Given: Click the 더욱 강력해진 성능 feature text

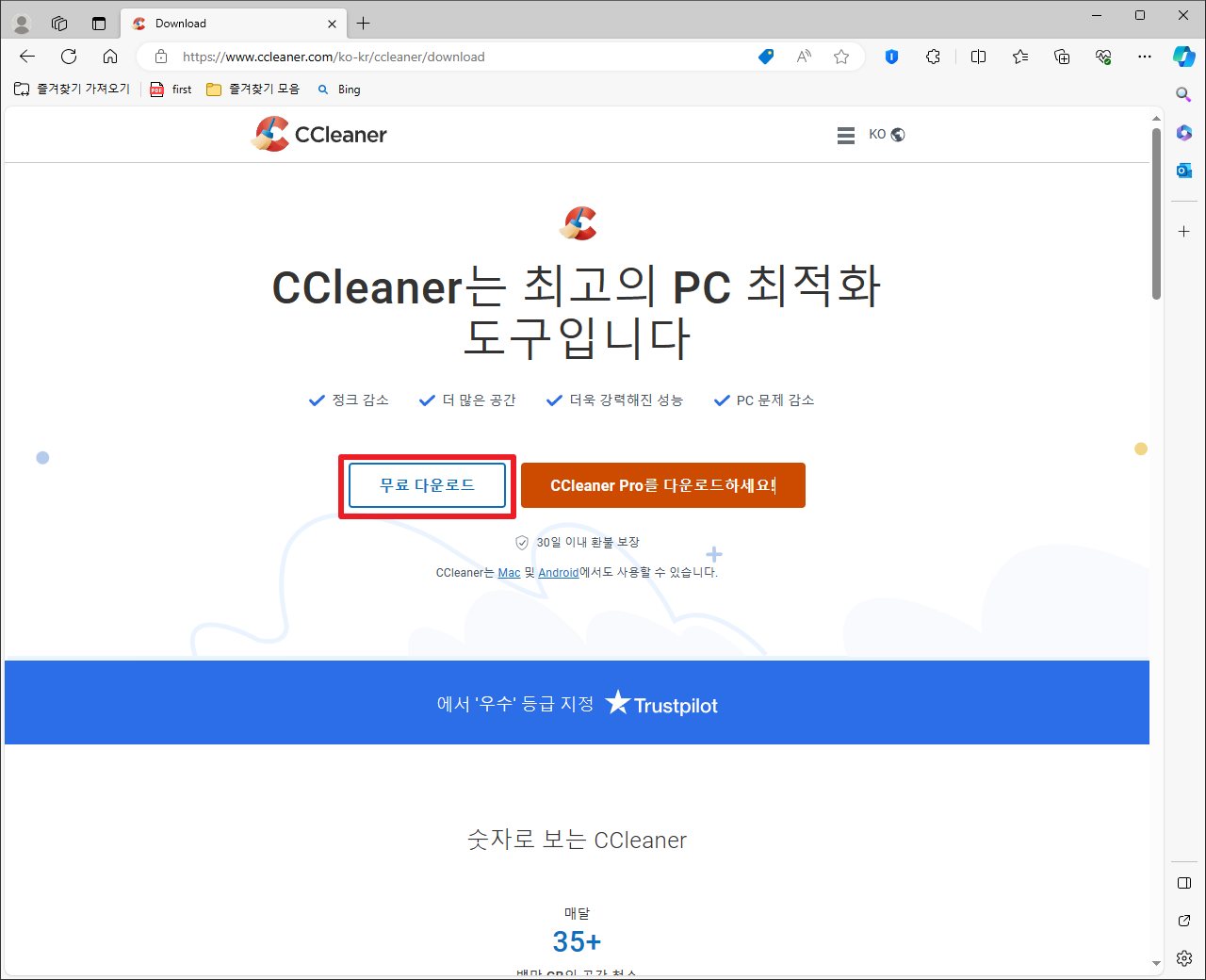Looking at the screenshot, I should click(x=627, y=400).
